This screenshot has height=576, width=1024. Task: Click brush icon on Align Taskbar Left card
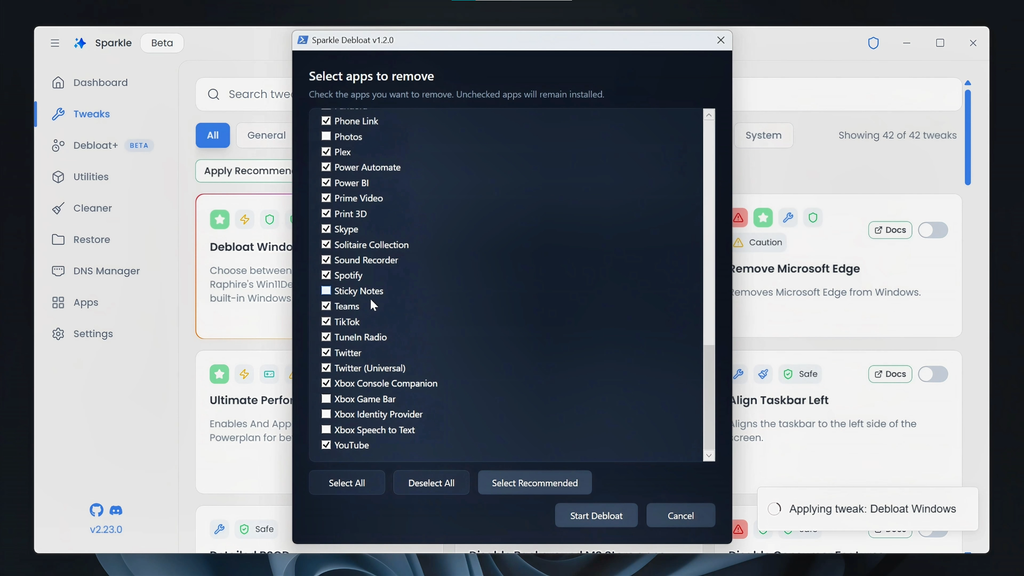[763, 374]
